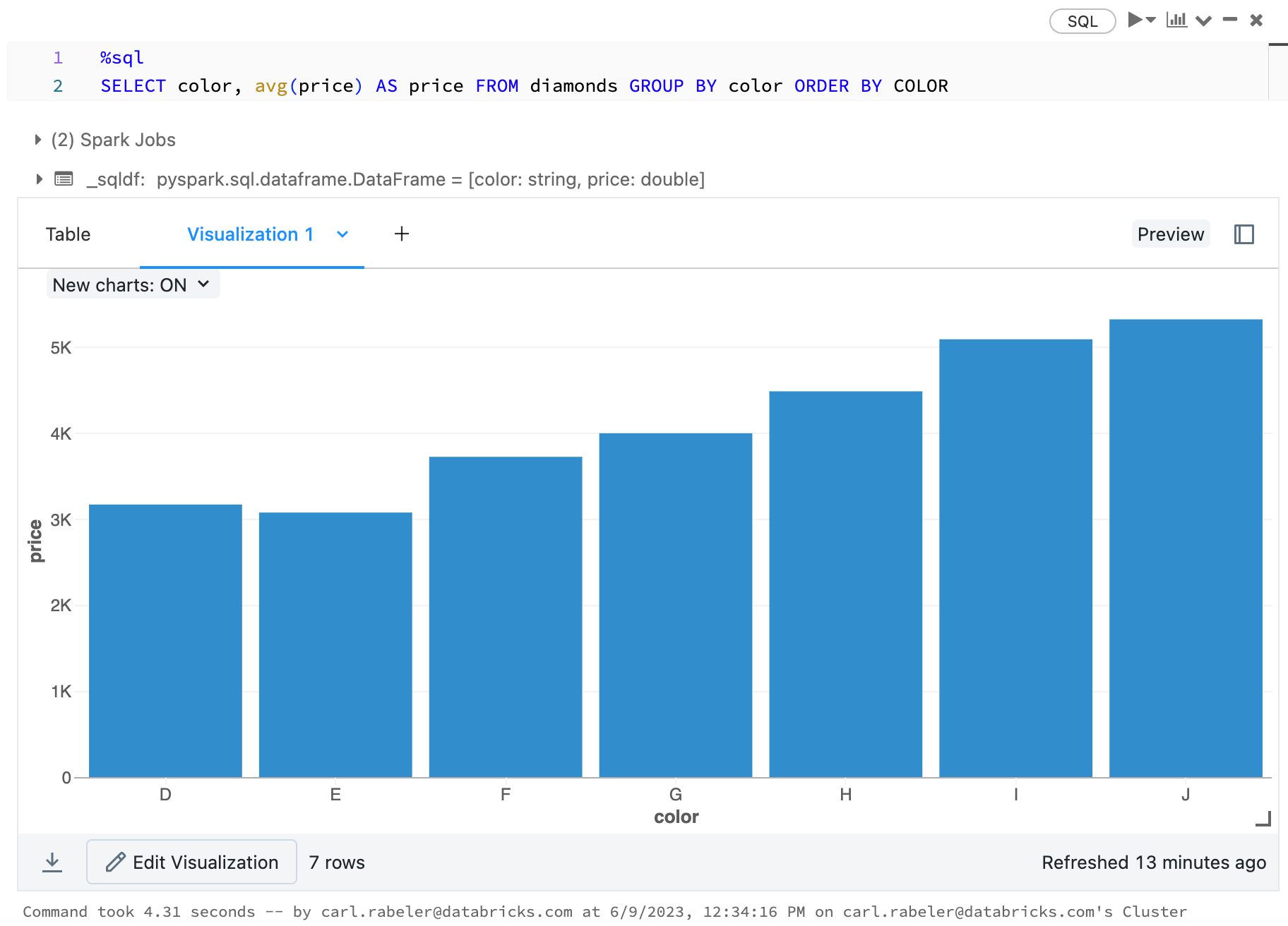Expand the (2) Spark Jobs section
1288x926 pixels.
pos(37,139)
